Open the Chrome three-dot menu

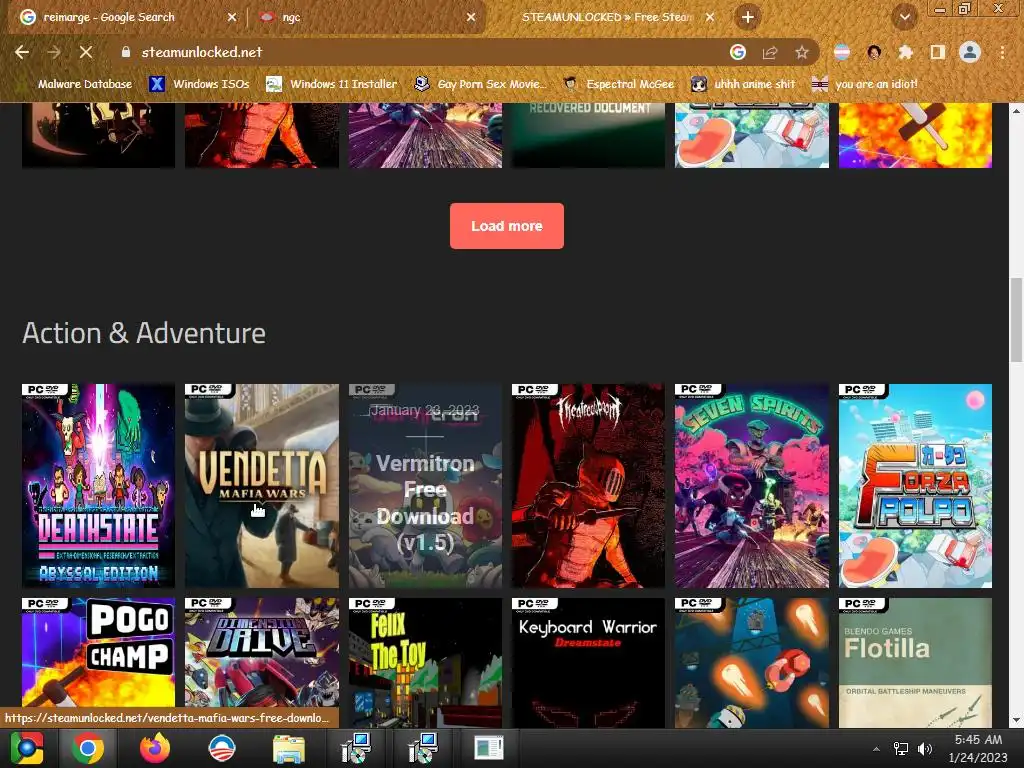click(x=1002, y=52)
